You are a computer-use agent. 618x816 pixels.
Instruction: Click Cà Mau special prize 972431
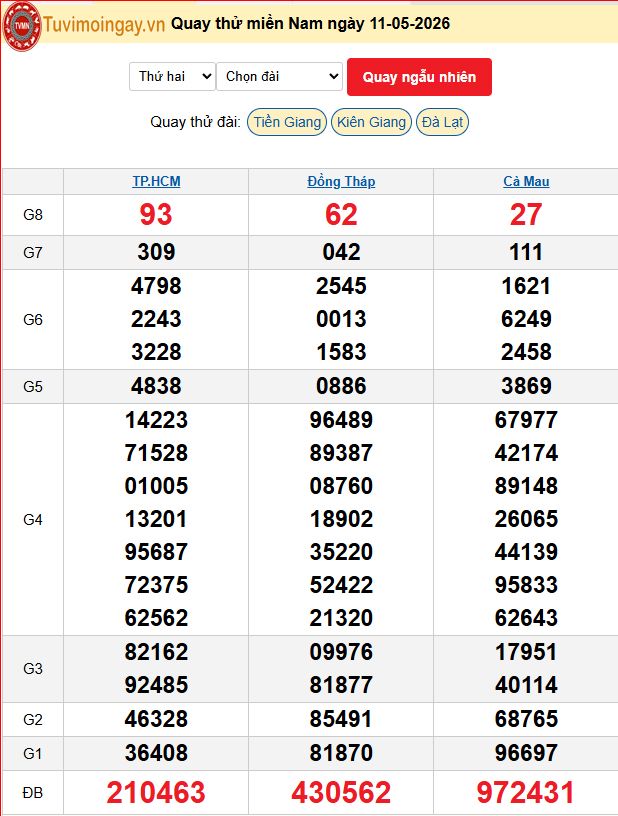click(x=526, y=793)
